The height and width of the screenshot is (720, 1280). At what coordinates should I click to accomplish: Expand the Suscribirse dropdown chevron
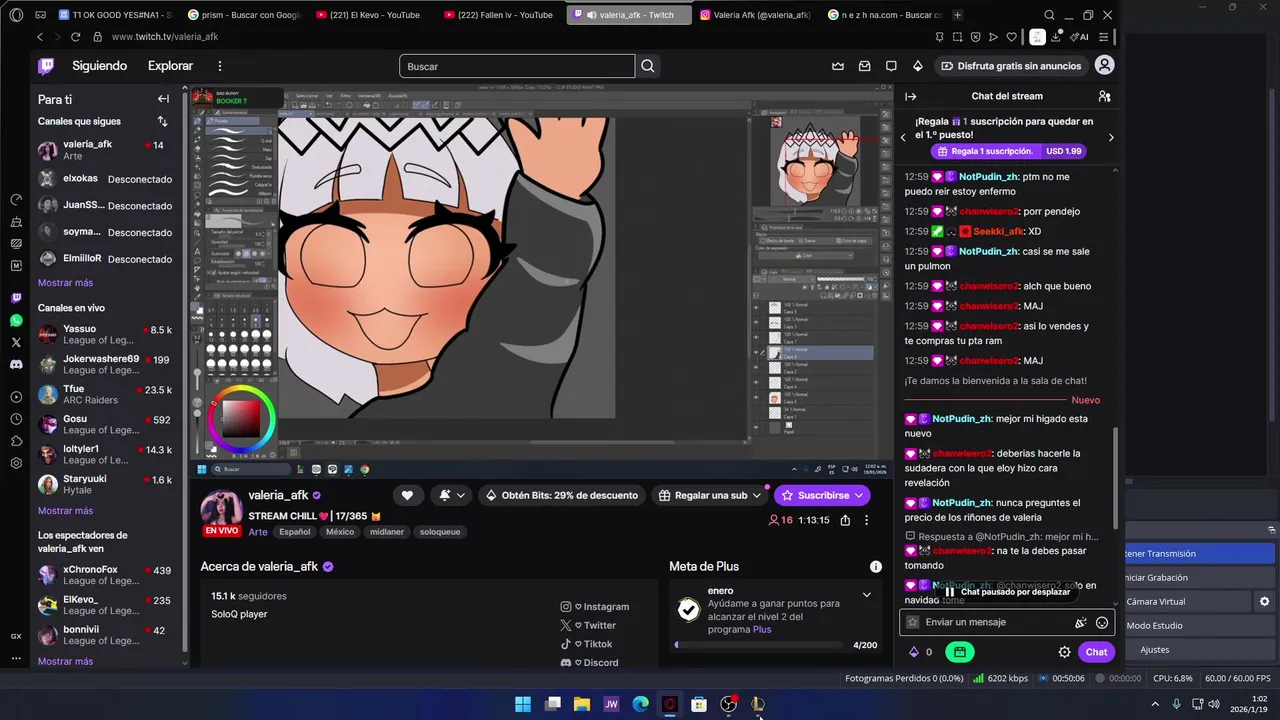tap(859, 495)
